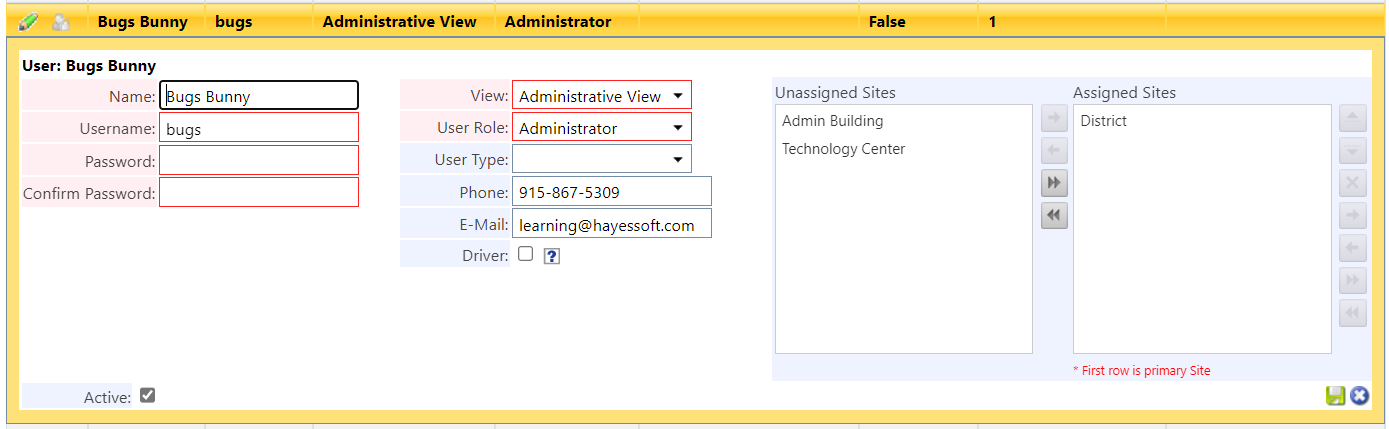The width and height of the screenshot is (1389, 429).
Task: Click the Administrator cell in header row
Action: pos(558,21)
